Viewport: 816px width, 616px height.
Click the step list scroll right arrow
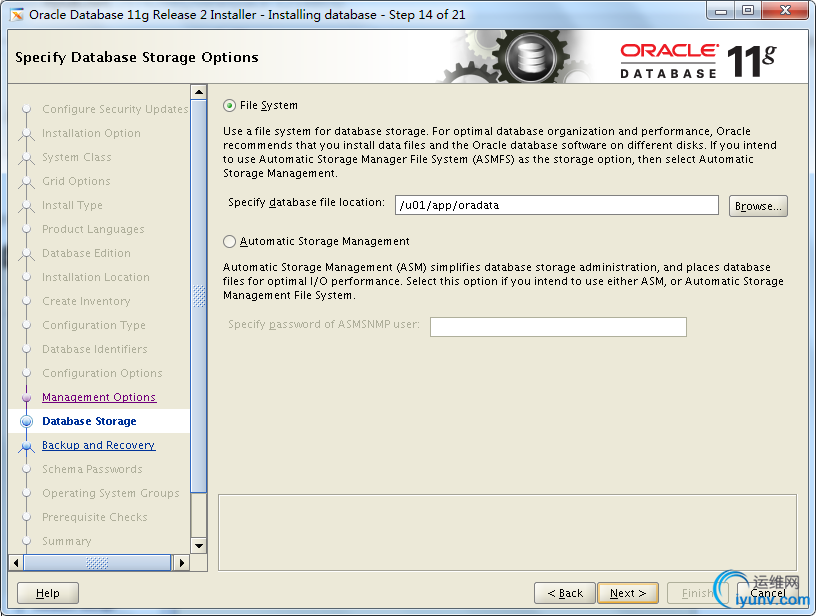coord(181,562)
